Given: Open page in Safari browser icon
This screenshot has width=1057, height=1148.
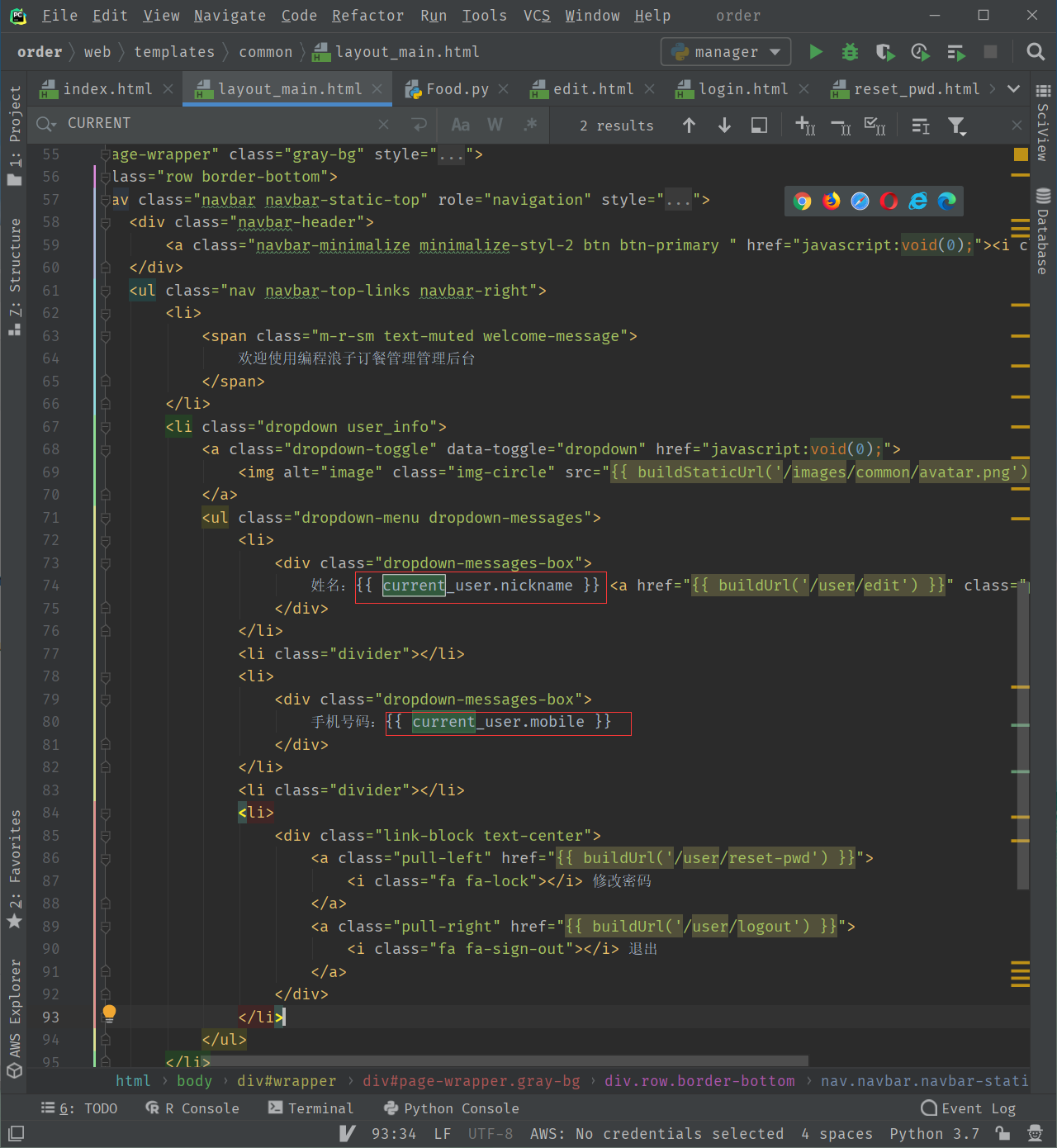Looking at the screenshot, I should pos(860,202).
